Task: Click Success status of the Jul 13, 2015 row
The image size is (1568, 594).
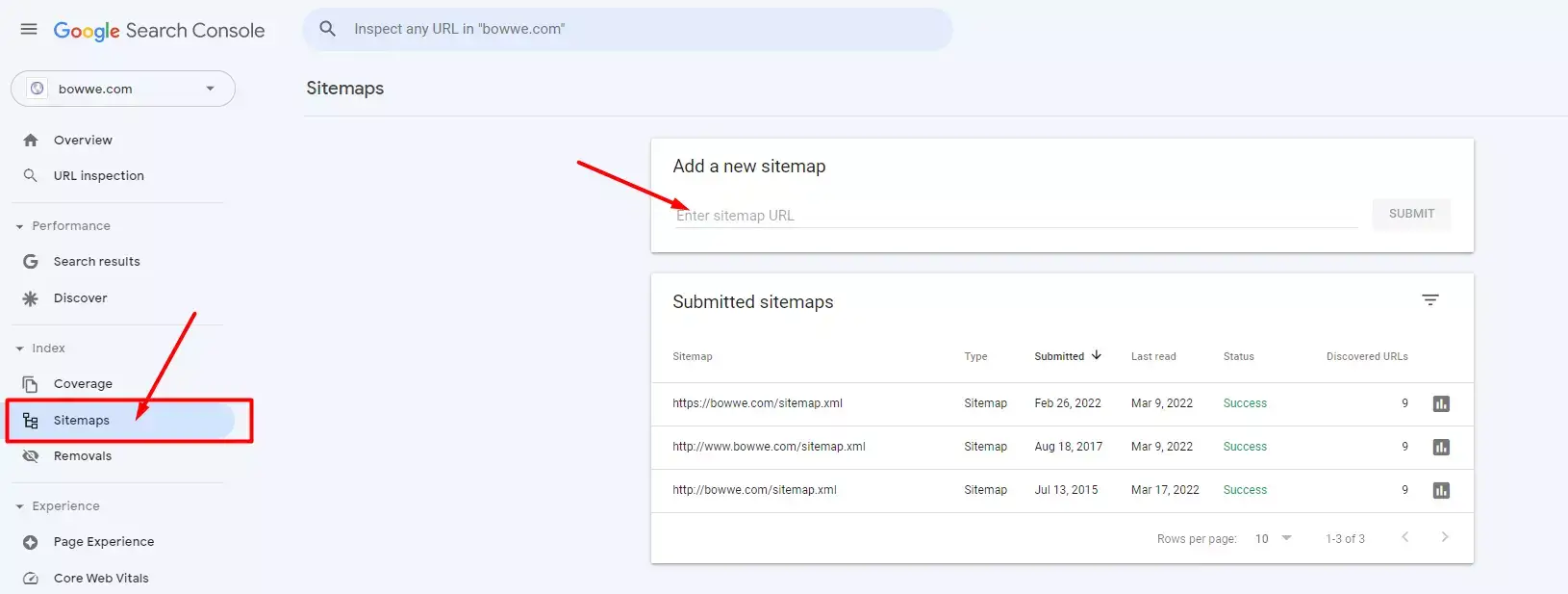Action: (1245, 490)
